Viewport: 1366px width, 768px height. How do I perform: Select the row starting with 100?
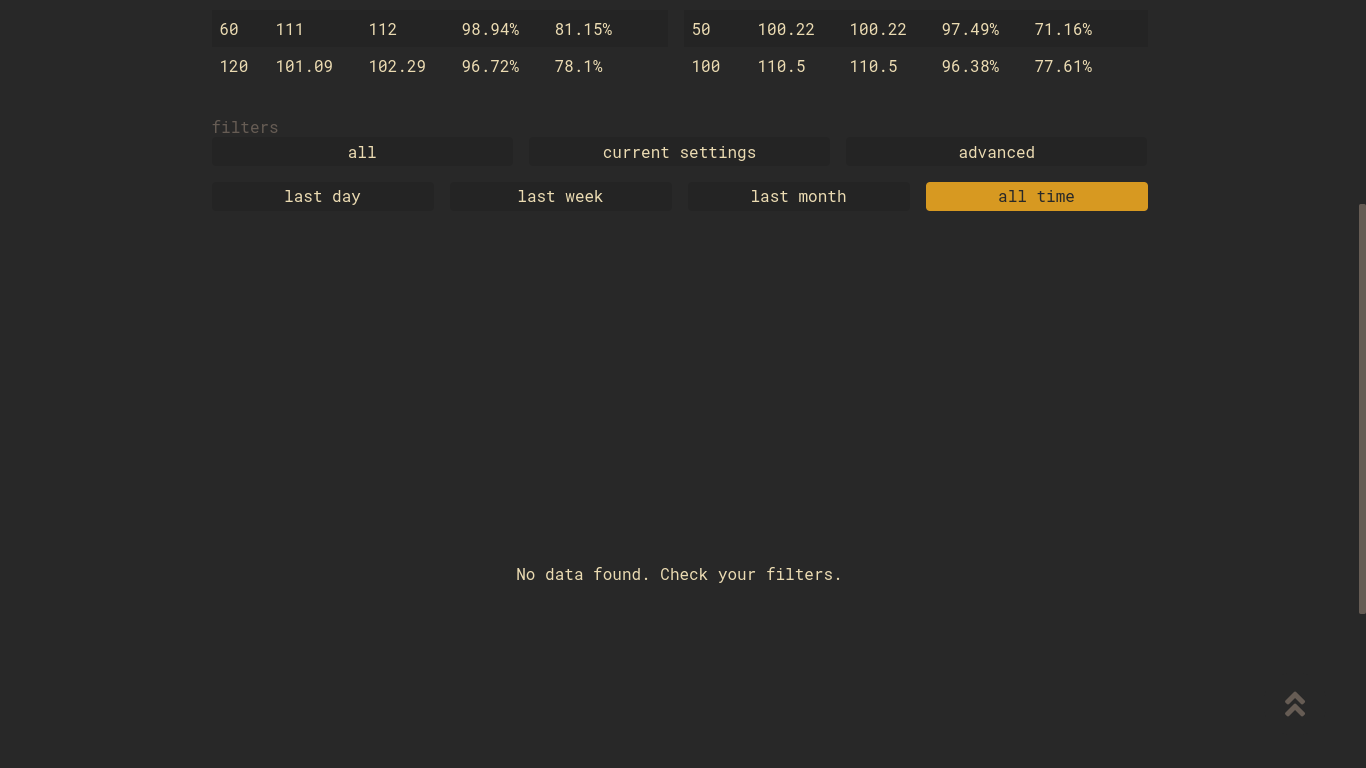click(x=705, y=66)
